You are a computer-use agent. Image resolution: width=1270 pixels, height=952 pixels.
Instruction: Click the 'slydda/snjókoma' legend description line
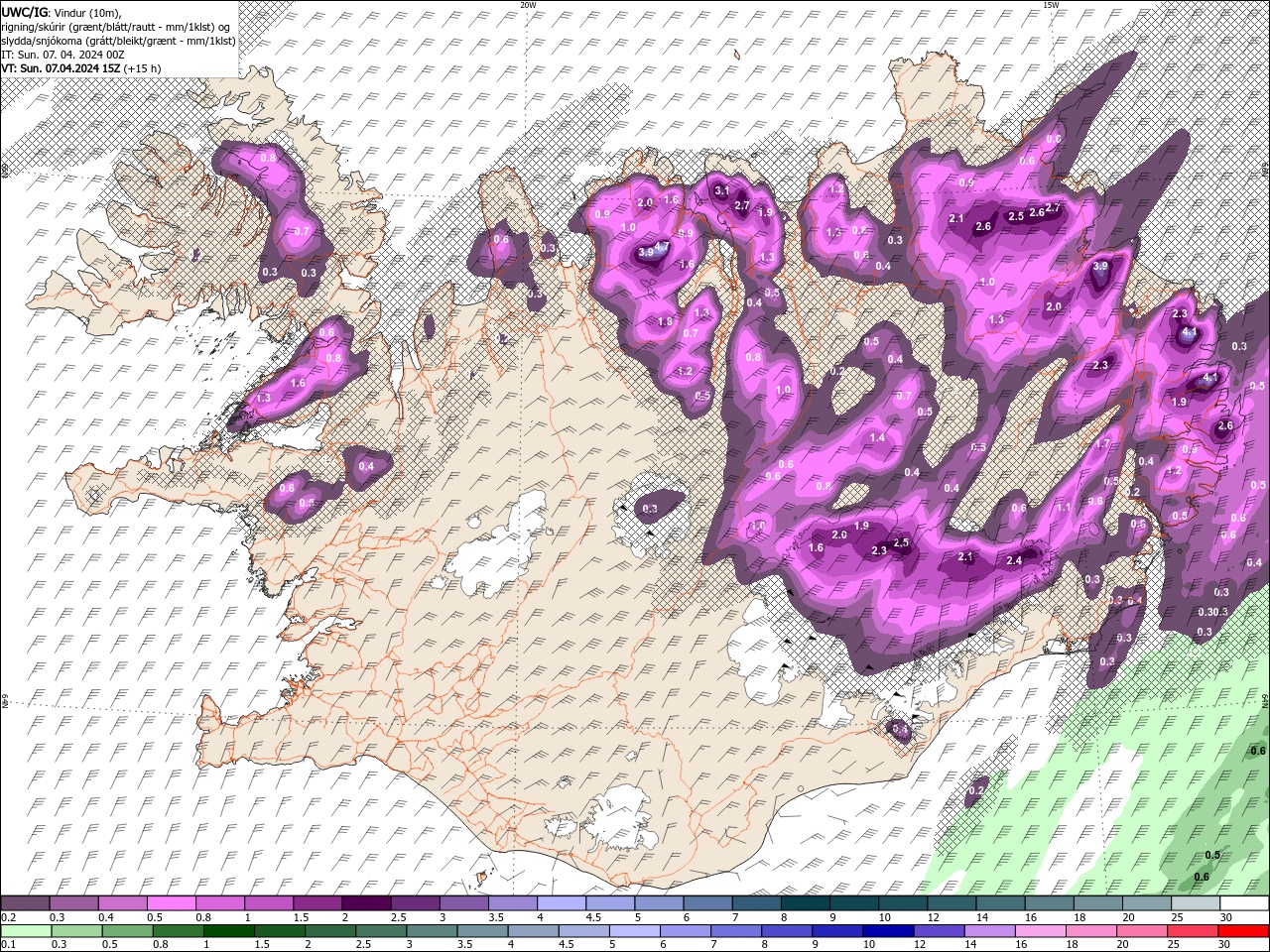tap(118, 41)
